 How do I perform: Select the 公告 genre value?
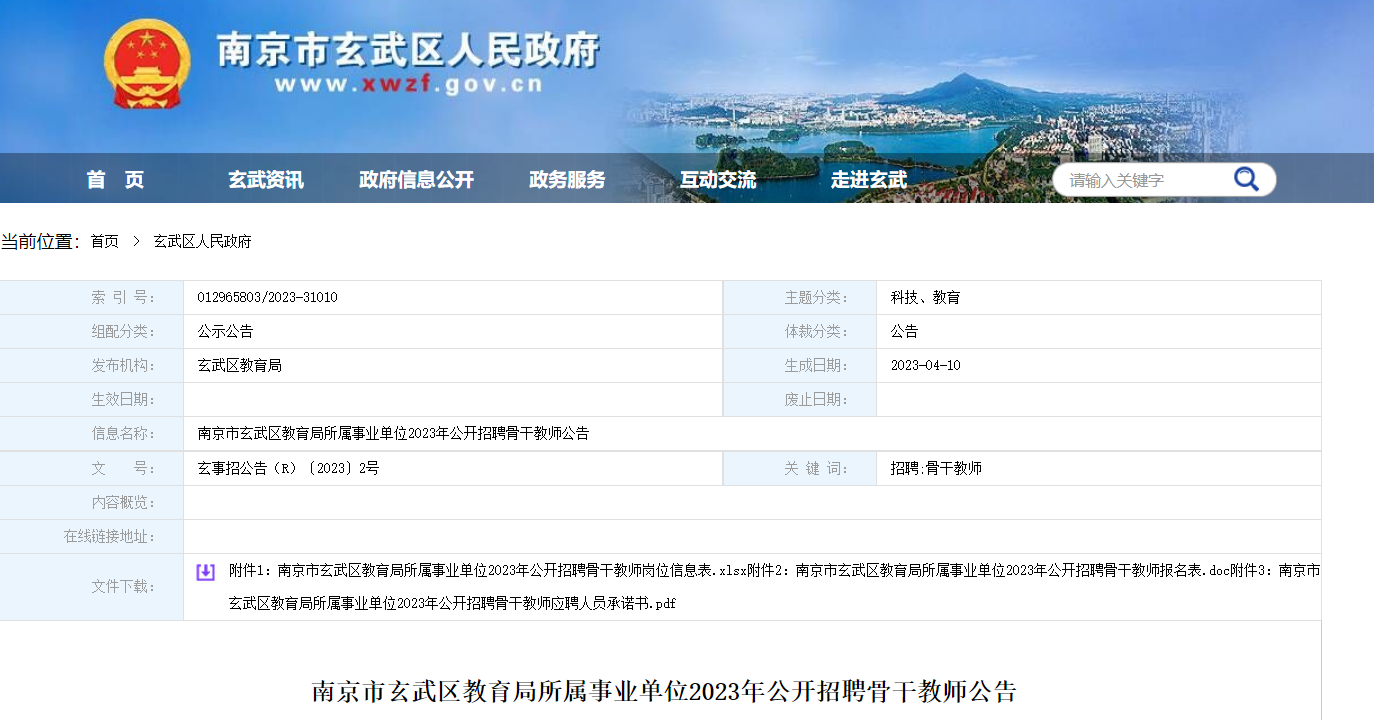click(905, 332)
